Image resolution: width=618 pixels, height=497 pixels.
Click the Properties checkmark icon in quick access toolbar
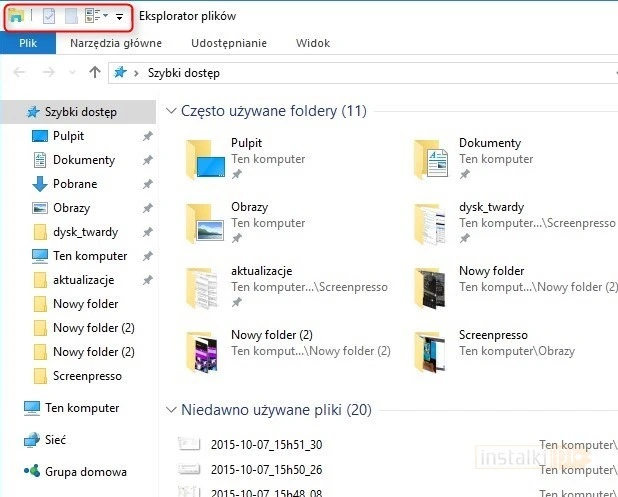48,17
